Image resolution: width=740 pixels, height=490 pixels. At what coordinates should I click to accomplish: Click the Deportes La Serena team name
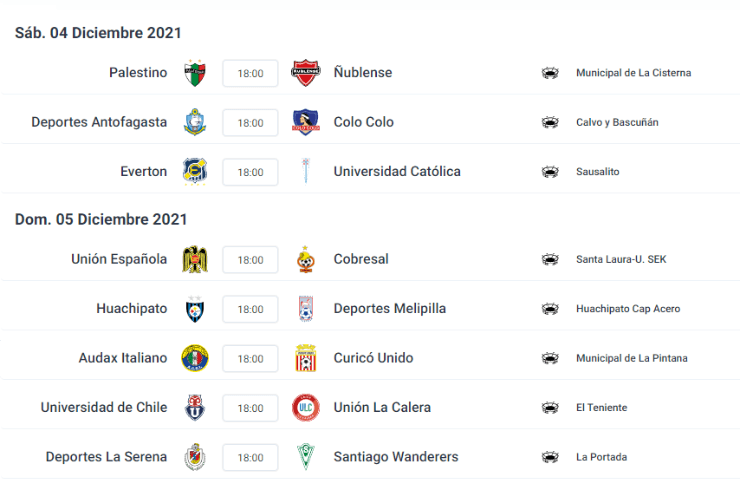[106, 457]
